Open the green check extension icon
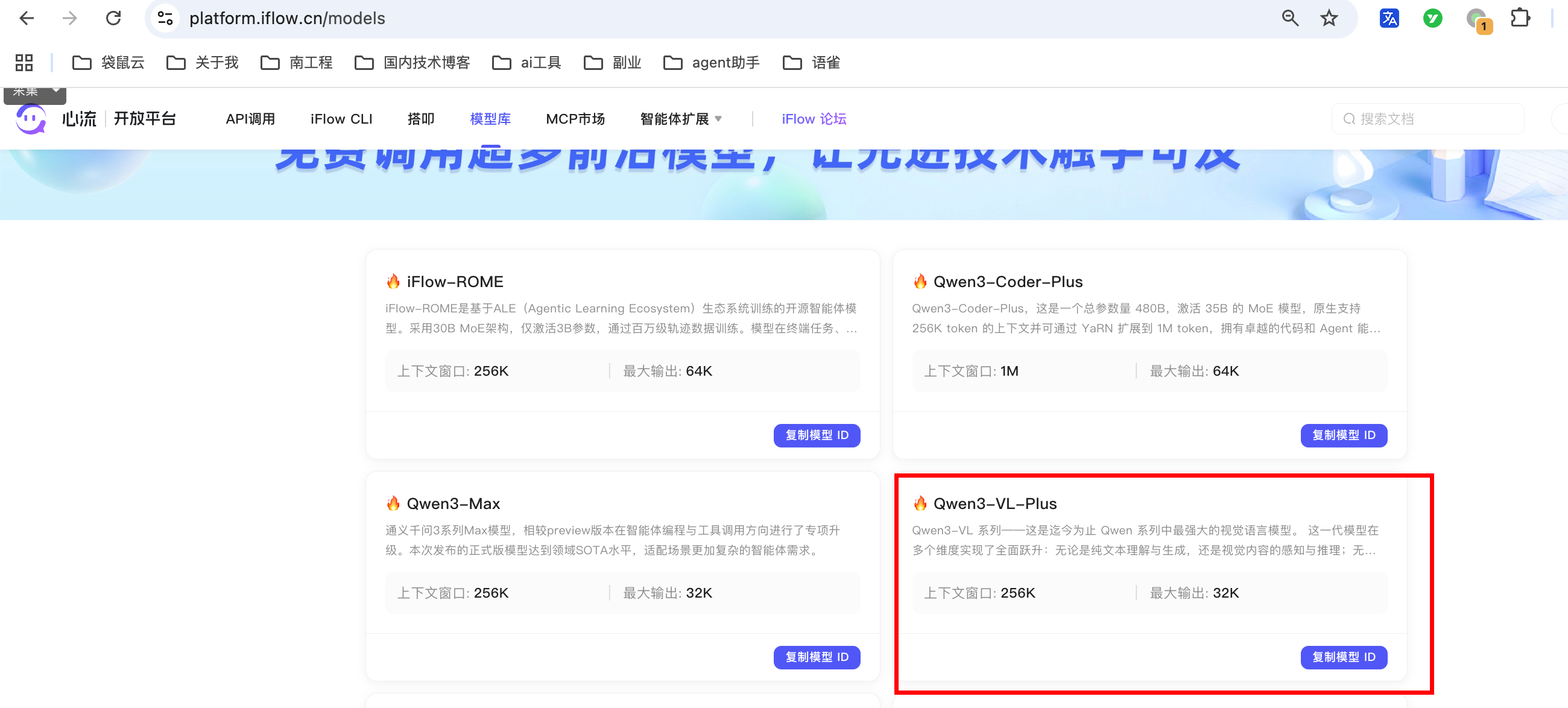The image size is (1568, 708). (1433, 18)
